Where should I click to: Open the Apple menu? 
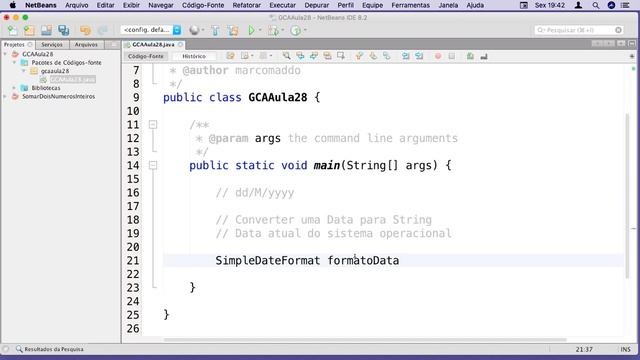pyautogui.click(x=13, y=5)
